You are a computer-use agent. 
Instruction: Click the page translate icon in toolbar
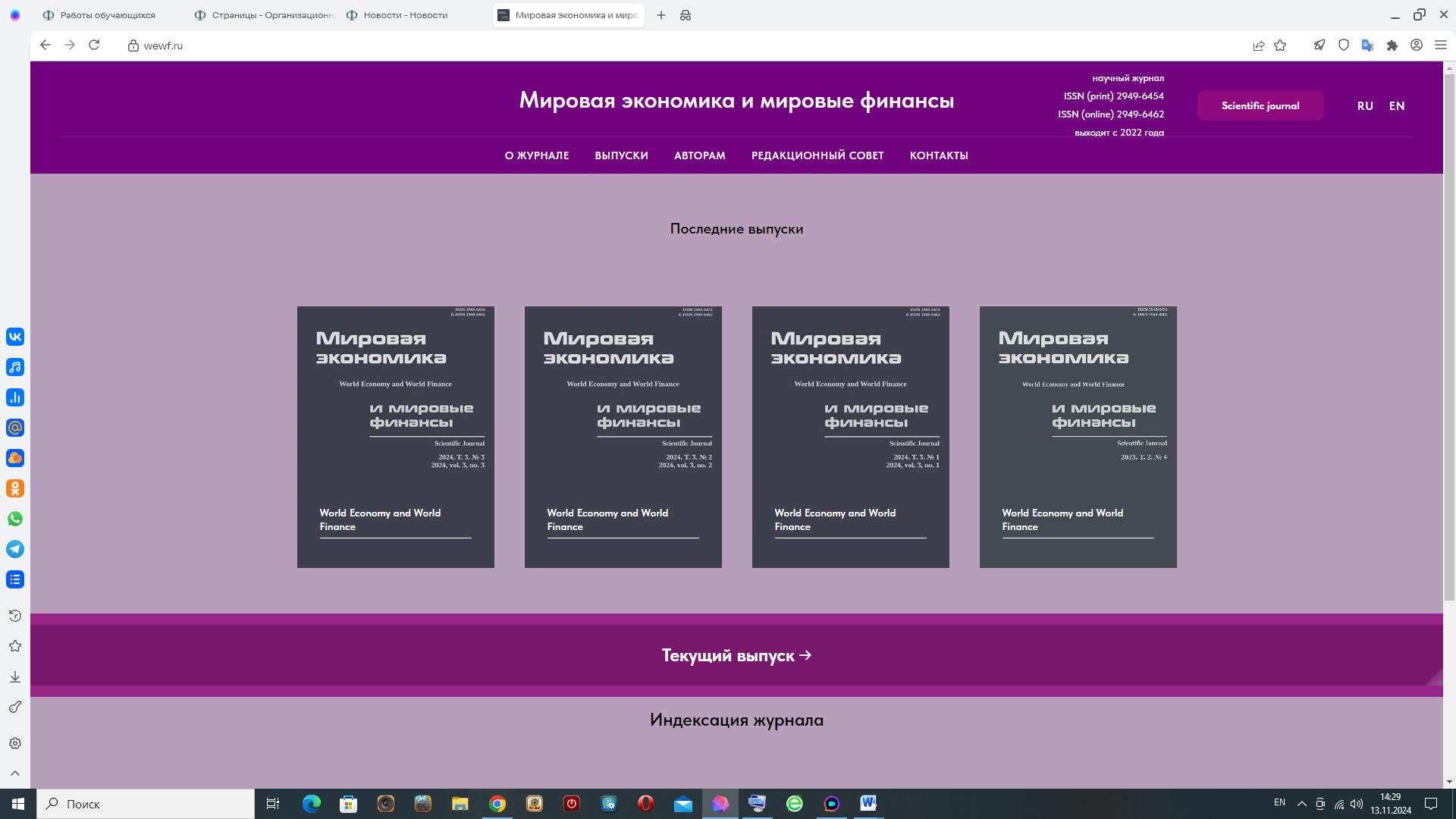pos(1367,45)
